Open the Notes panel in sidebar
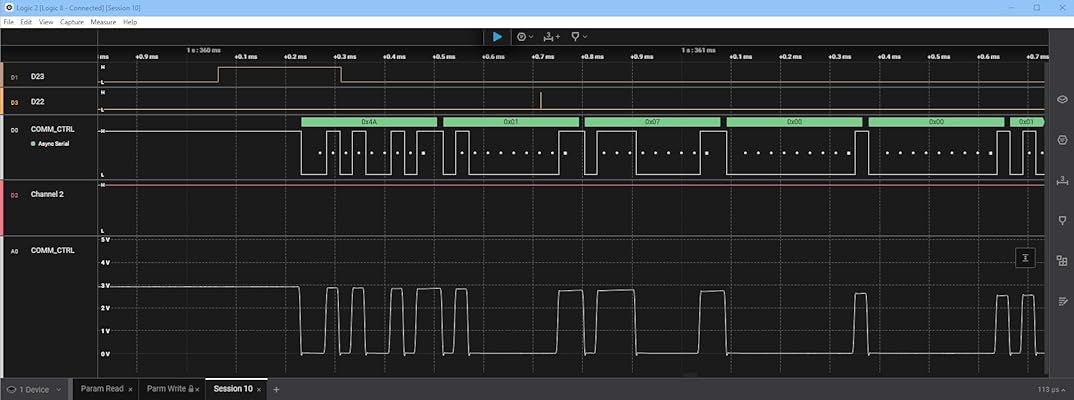 click(1062, 300)
